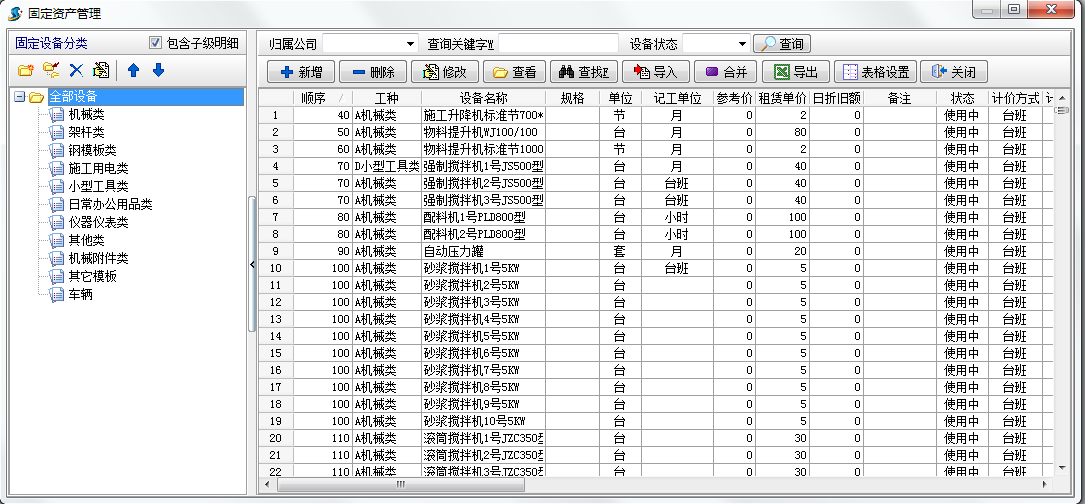Image resolution: width=1085 pixels, height=504 pixels.
Task: Open 表格设置 table settings
Action: click(x=875, y=72)
